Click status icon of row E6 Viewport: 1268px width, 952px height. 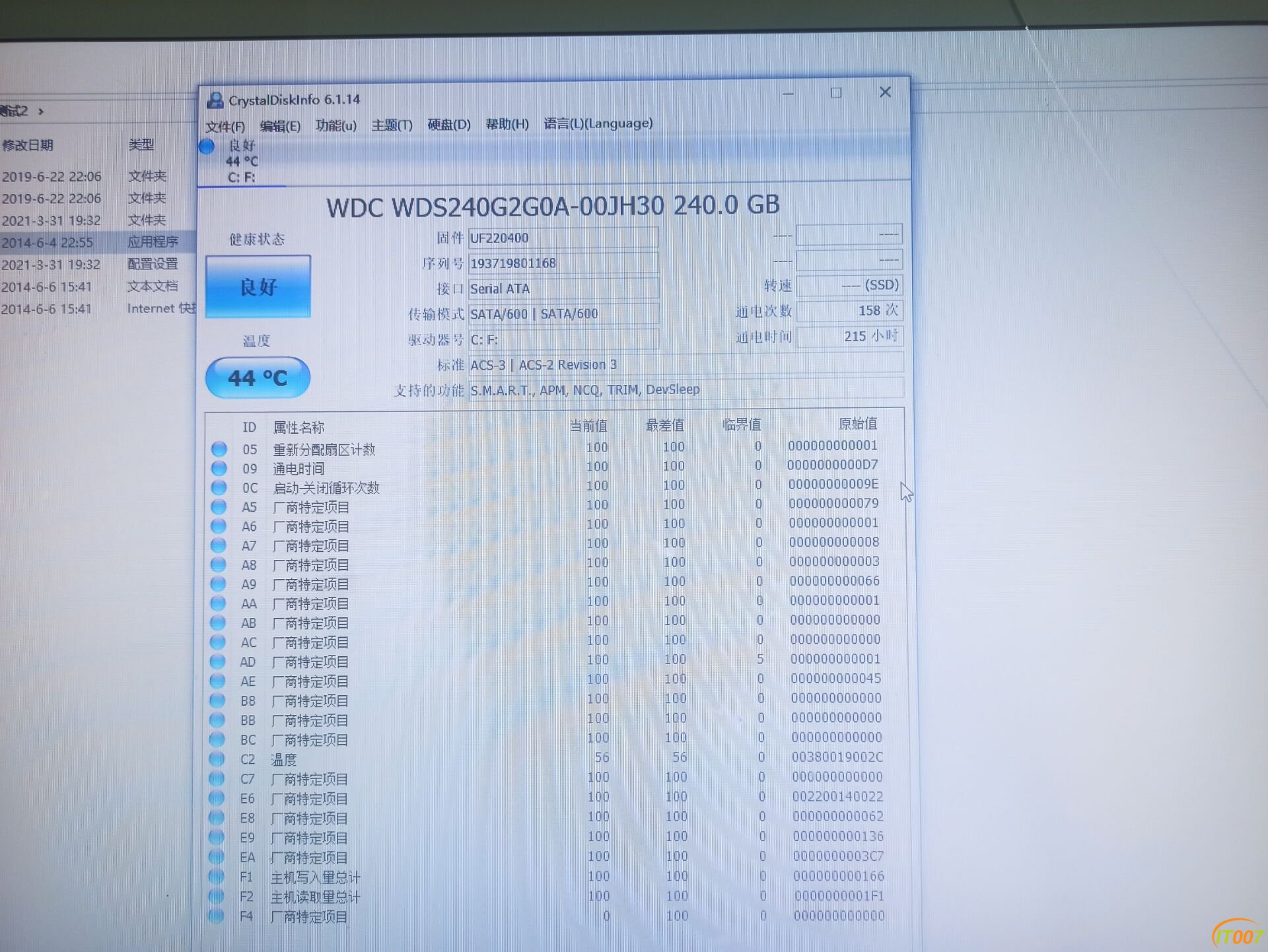click(217, 798)
